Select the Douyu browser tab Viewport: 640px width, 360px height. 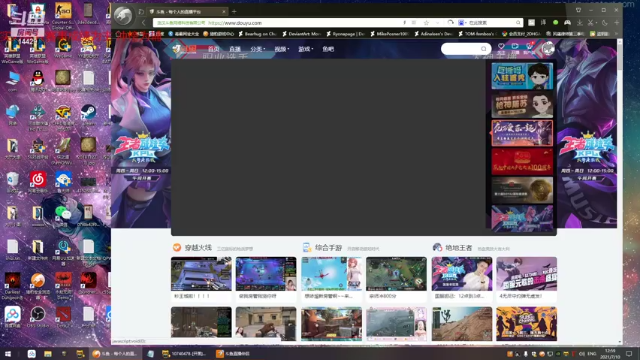click(187, 12)
